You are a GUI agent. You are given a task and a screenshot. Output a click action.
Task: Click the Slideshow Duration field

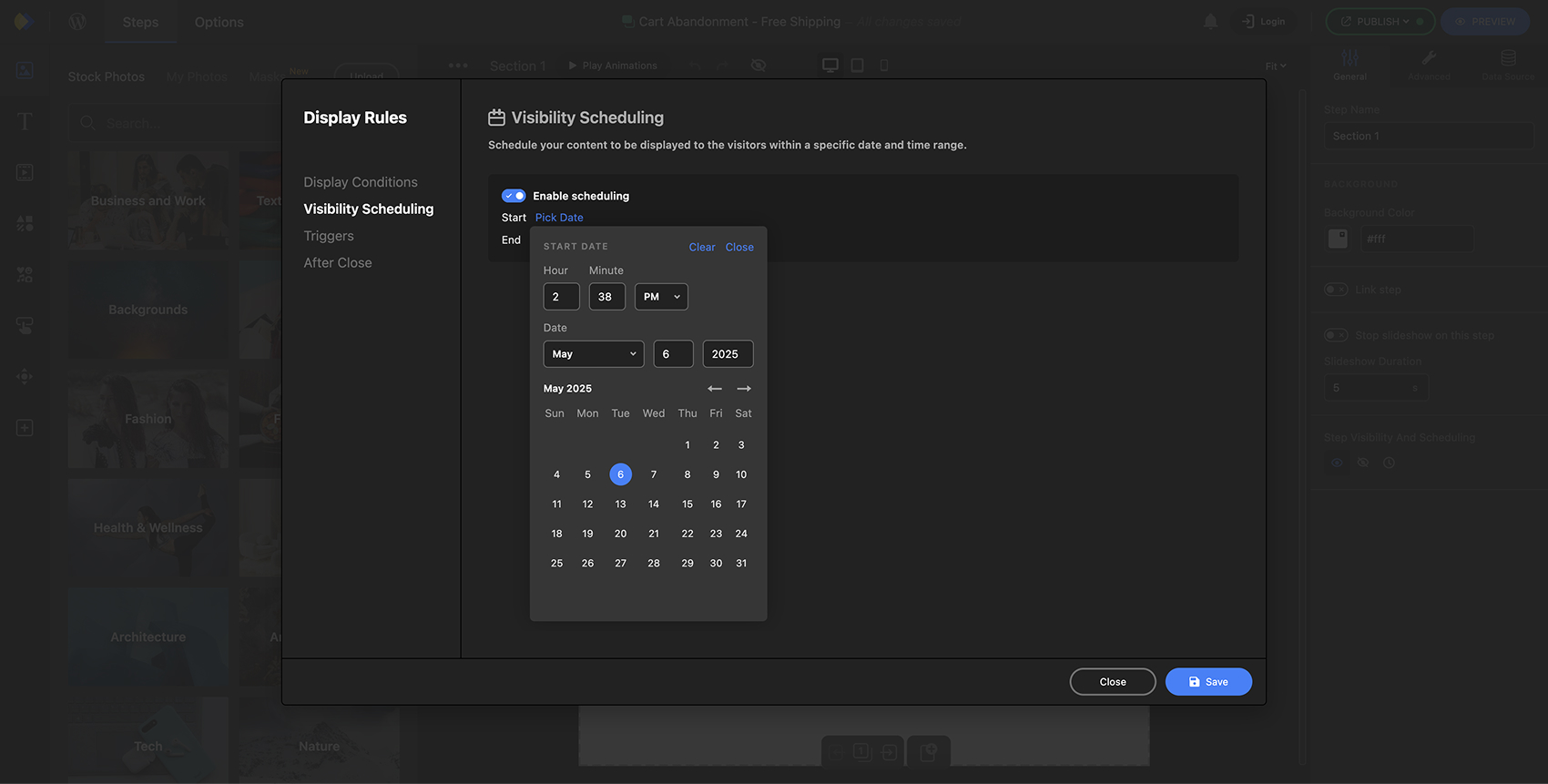click(x=1375, y=388)
